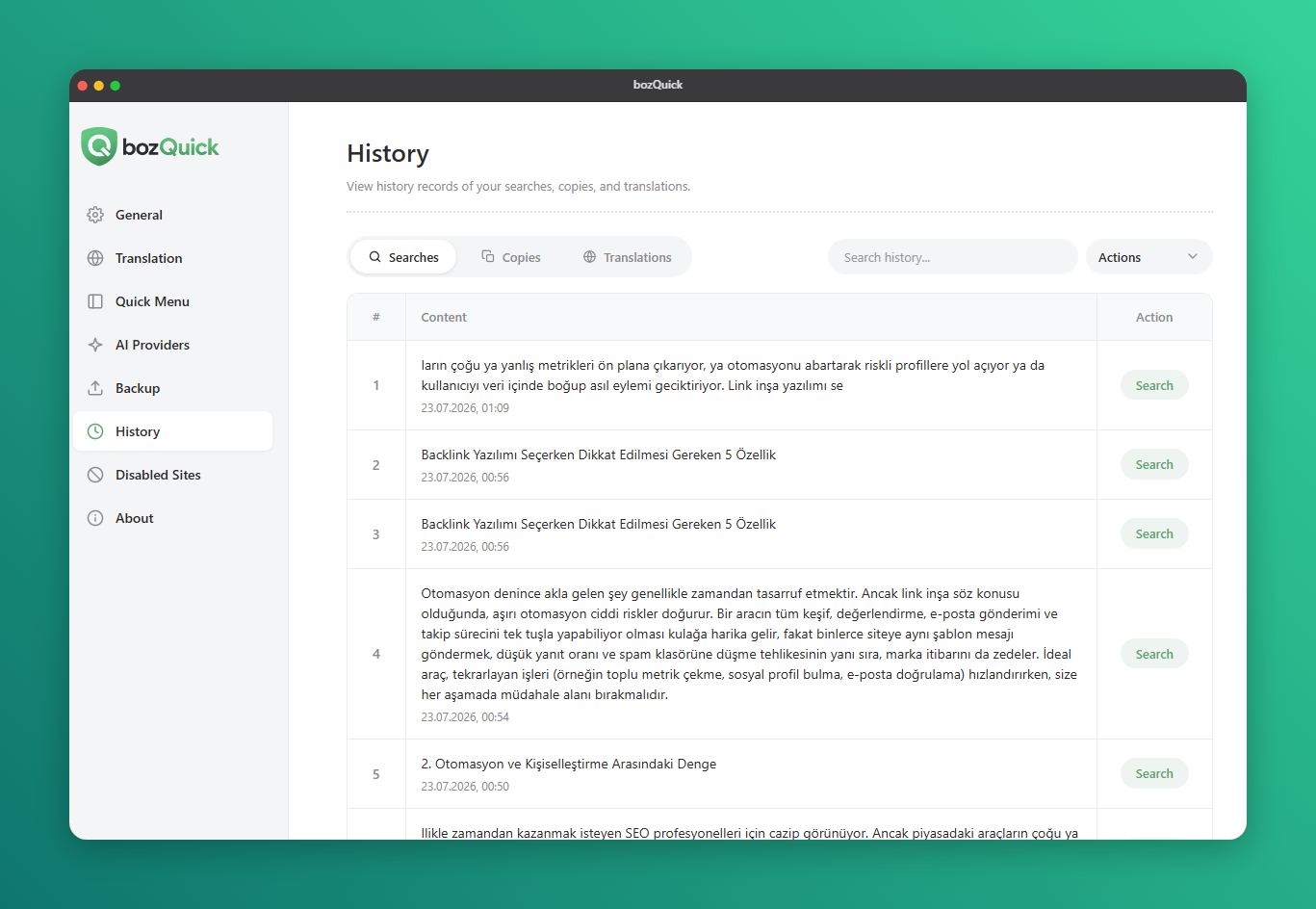
Task: Click the Backup upload icon
Action: 95,388
